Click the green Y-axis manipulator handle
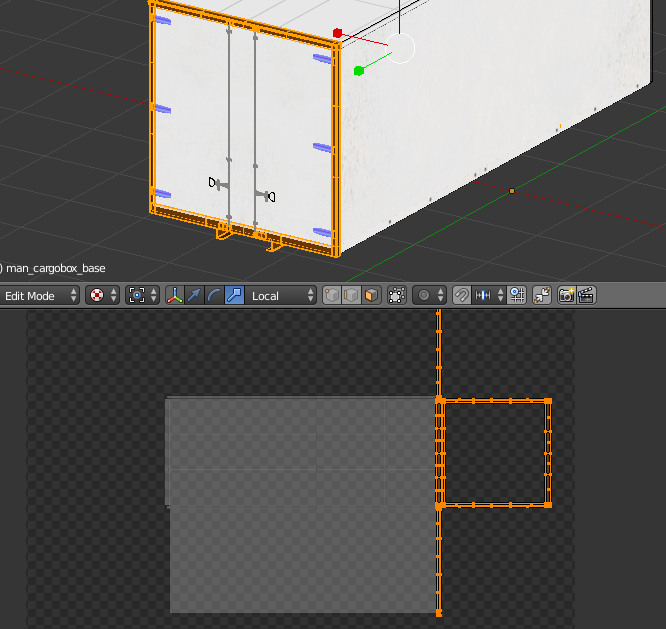The image size is (666, 629). pos(358,71)
